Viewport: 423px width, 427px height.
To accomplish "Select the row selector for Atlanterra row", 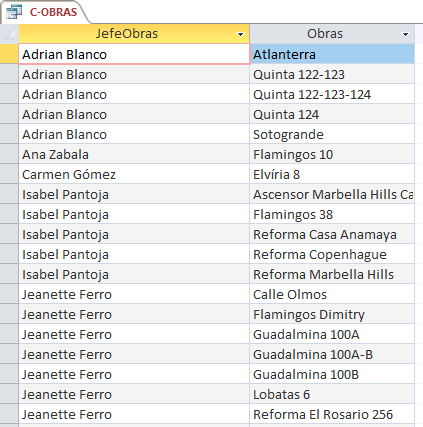I will point(9,54).
